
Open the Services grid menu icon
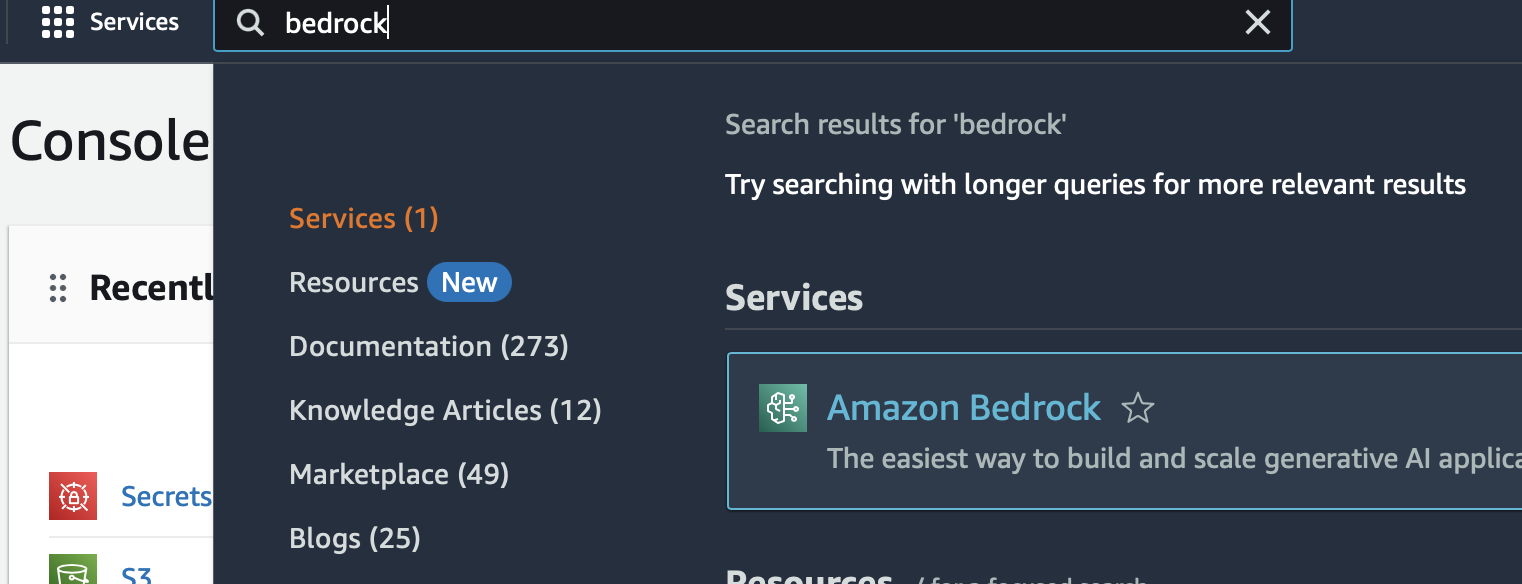(x=58, y=23)
